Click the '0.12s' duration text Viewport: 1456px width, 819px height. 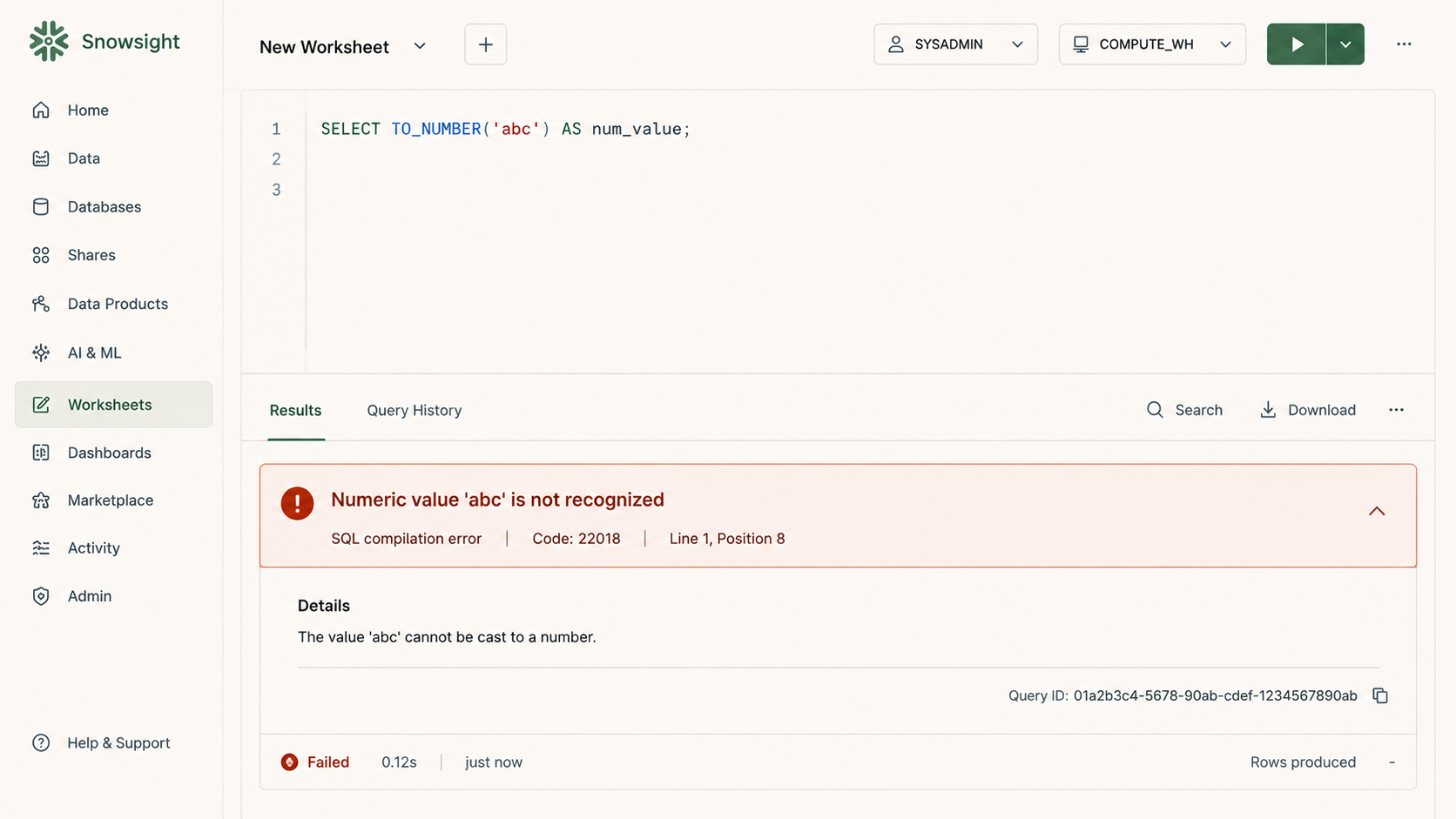pyautogui.click(x=399, y=762)
